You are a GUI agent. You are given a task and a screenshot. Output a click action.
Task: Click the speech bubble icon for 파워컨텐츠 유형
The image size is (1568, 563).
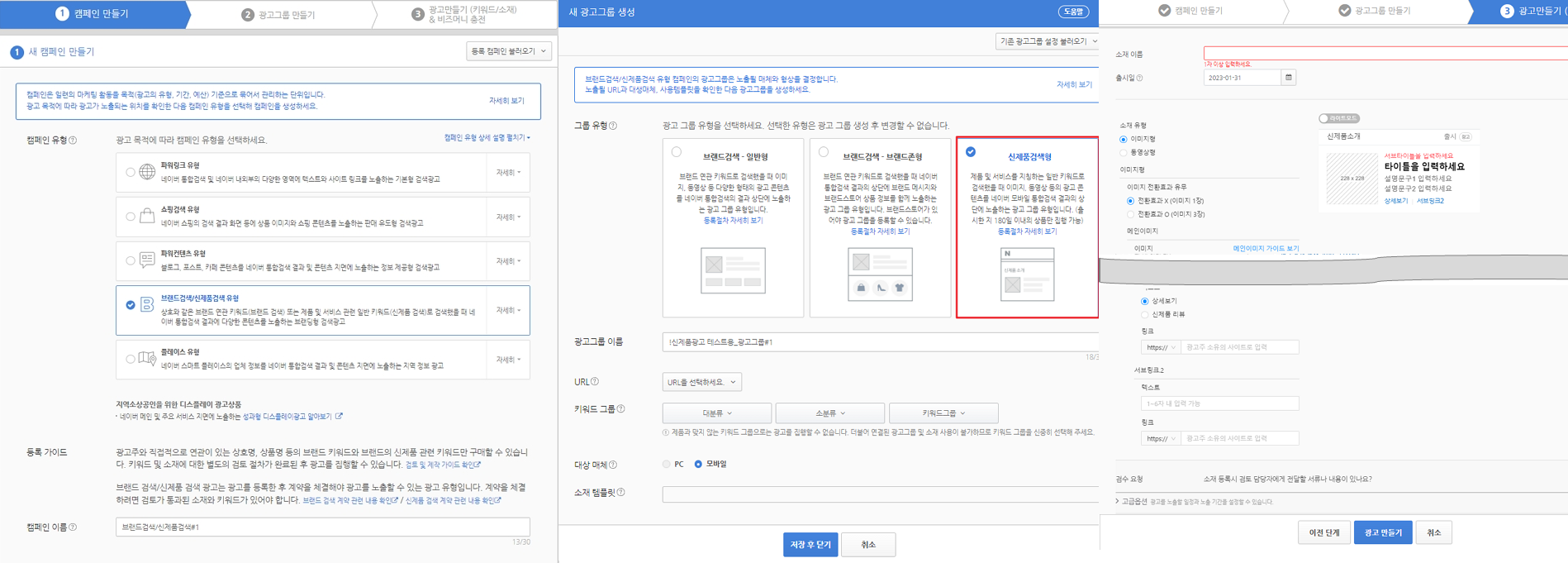click(147, 260)
